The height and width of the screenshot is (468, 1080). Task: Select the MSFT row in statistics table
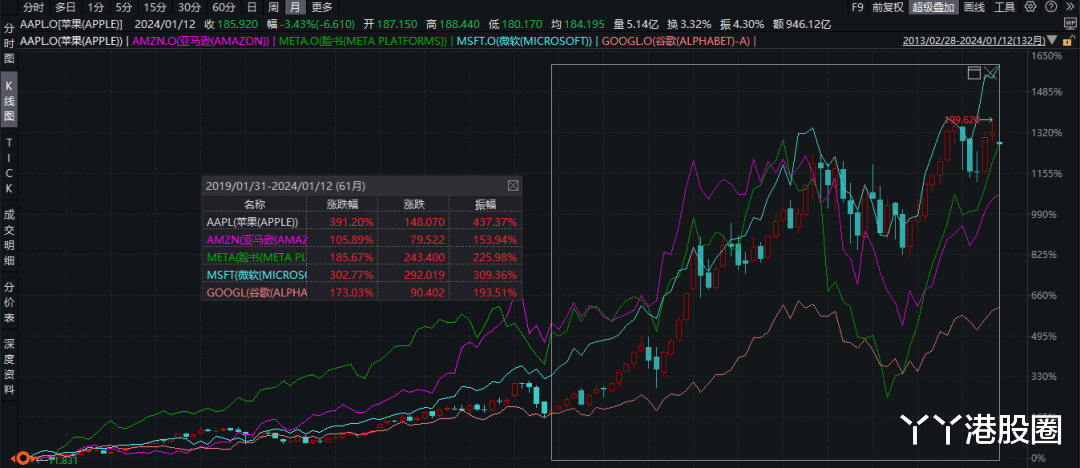click(x=362, y=274)
